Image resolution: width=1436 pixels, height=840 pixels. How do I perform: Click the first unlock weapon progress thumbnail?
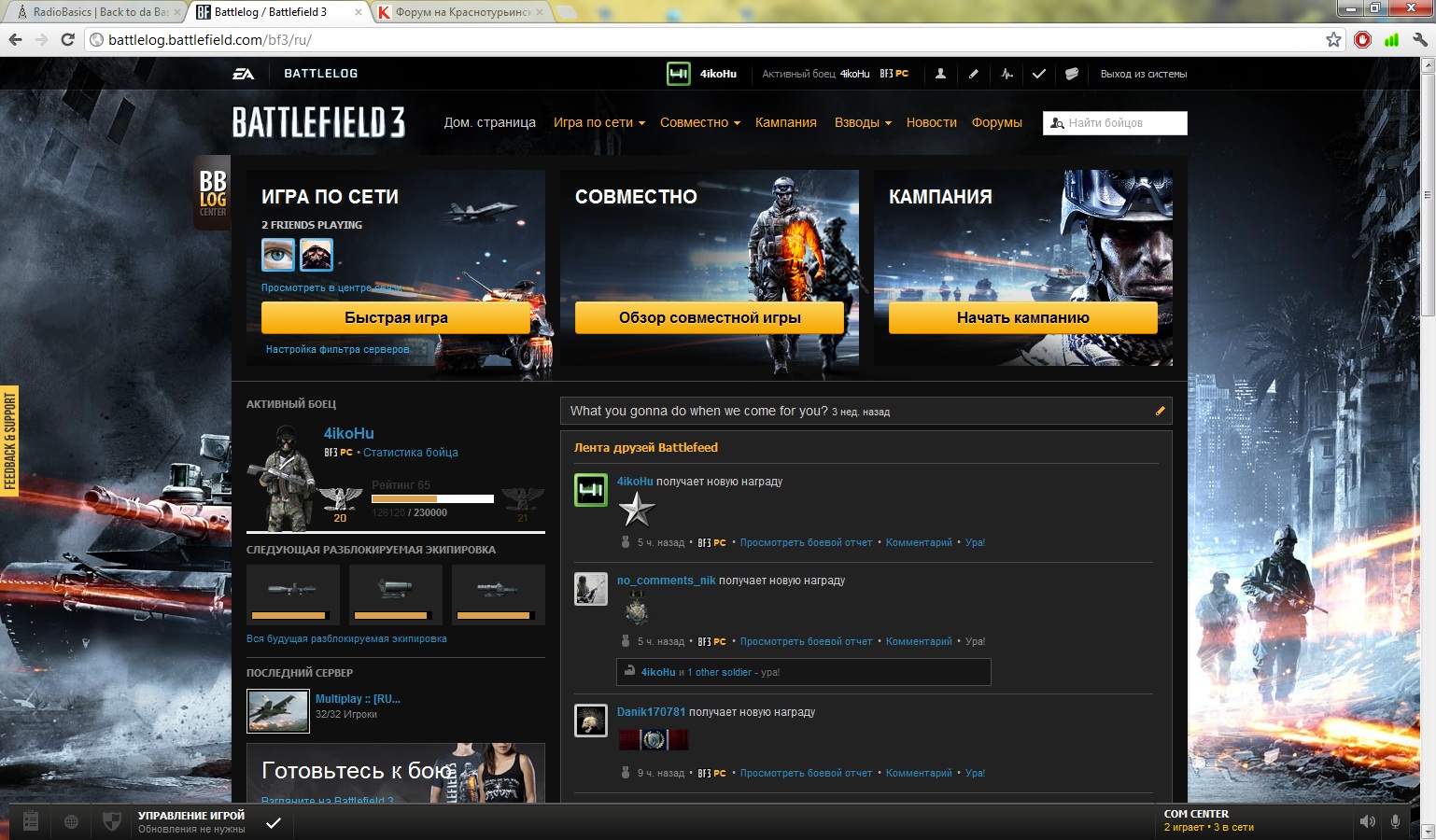293,595
